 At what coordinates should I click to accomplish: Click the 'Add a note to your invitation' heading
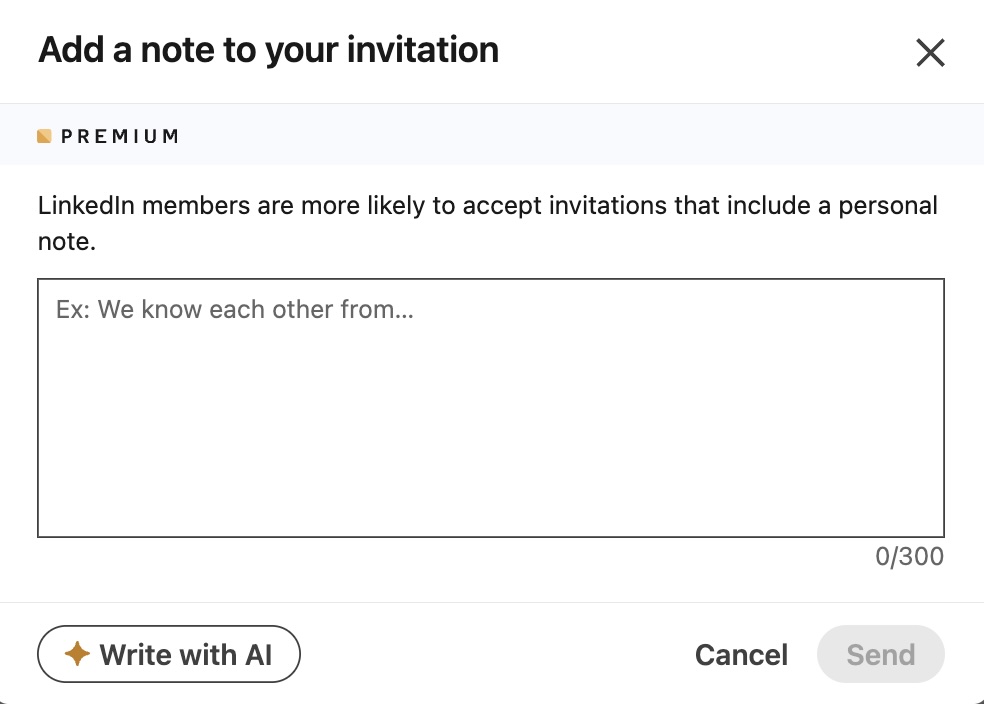(x=268, y=50)
